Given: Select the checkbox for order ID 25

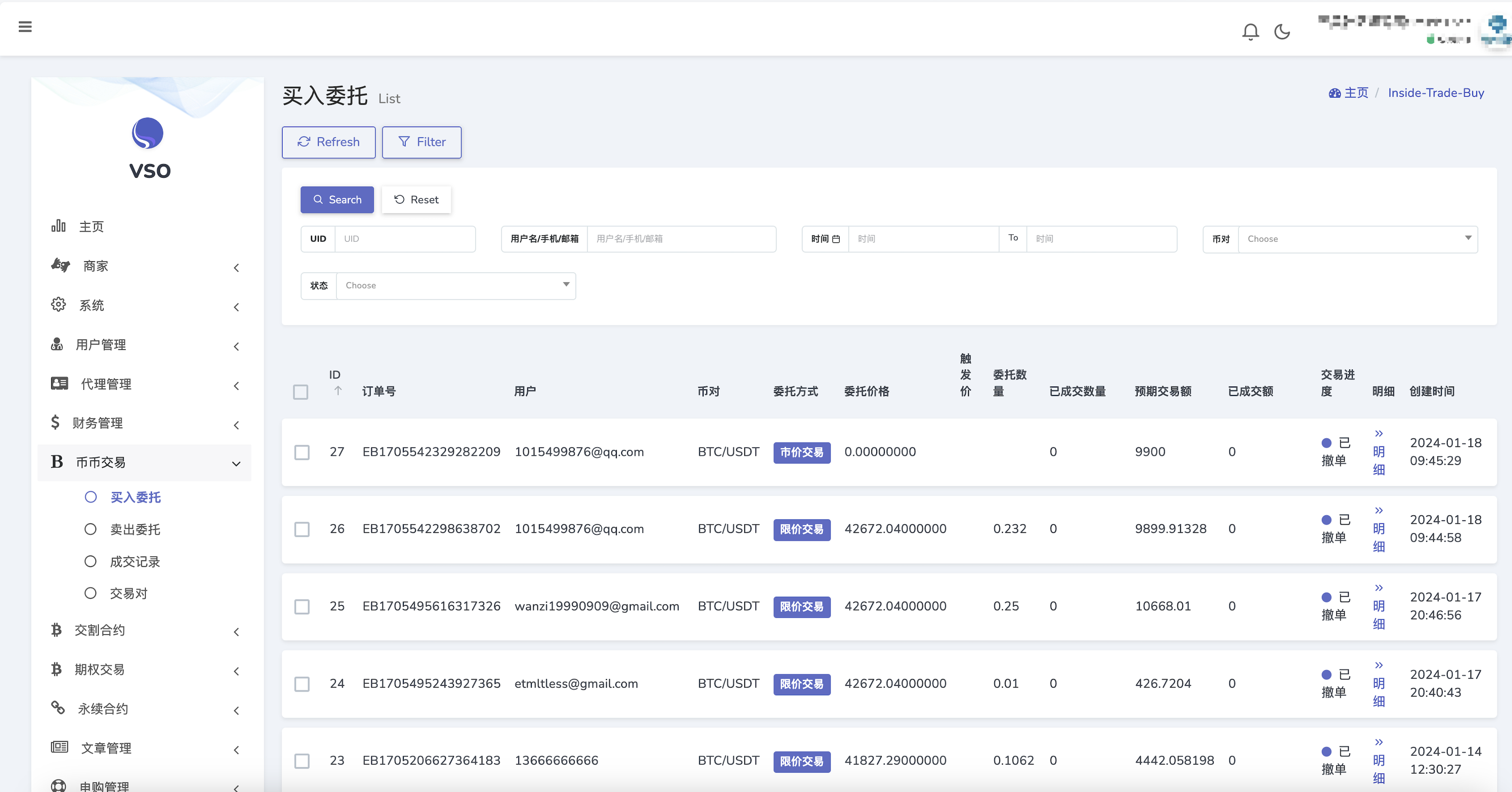Looking at the screenshot, I should click(302, 607).
